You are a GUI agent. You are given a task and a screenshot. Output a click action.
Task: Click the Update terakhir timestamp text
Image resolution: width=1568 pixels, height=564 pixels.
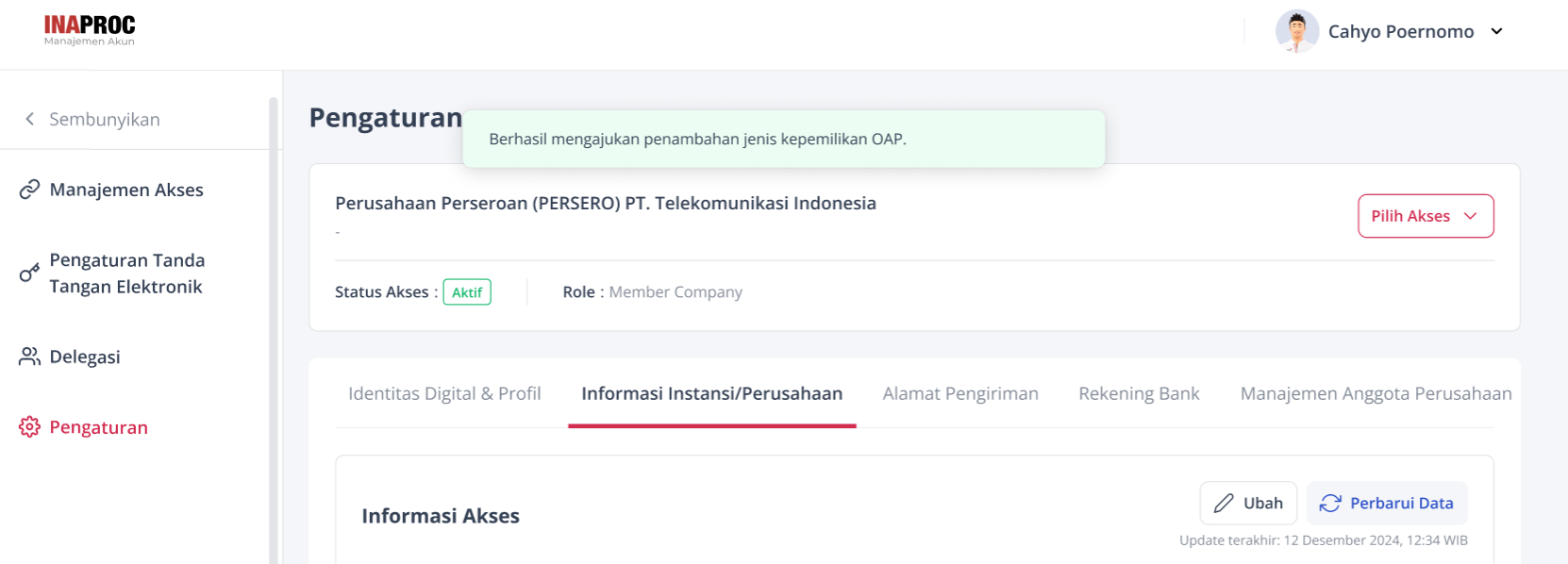pyautogui.click(x=1324, y=540)
